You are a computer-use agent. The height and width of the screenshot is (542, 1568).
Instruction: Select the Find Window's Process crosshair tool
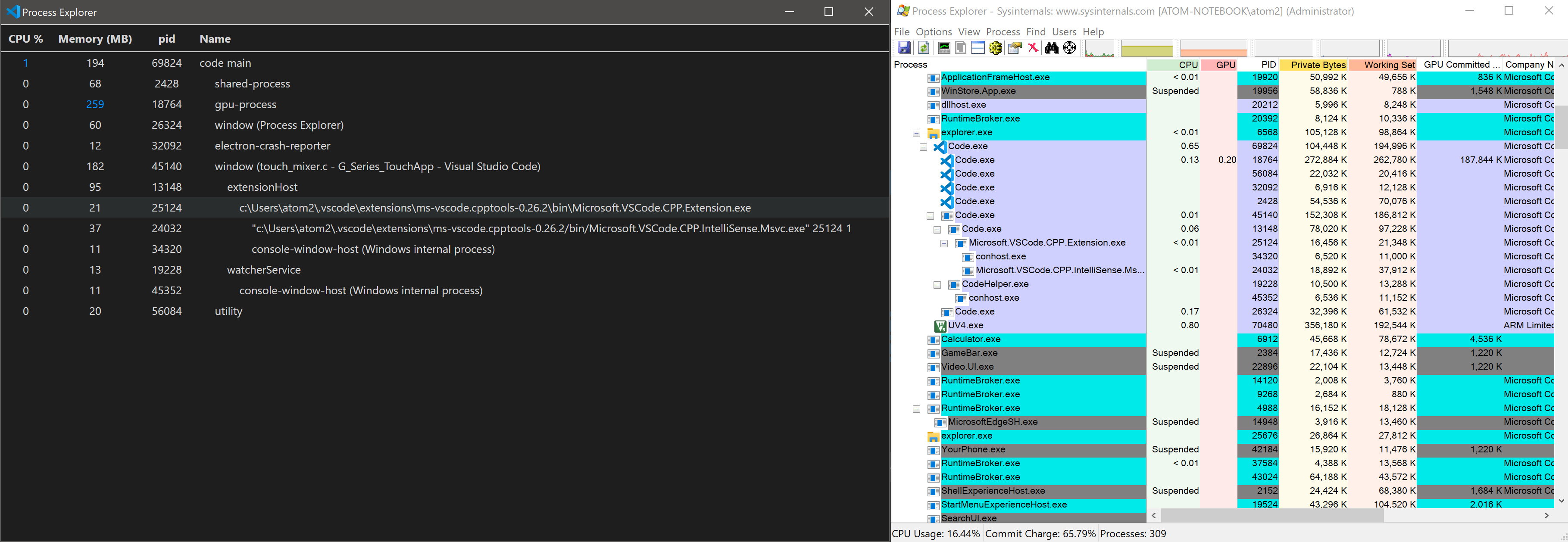point(1069,47)
